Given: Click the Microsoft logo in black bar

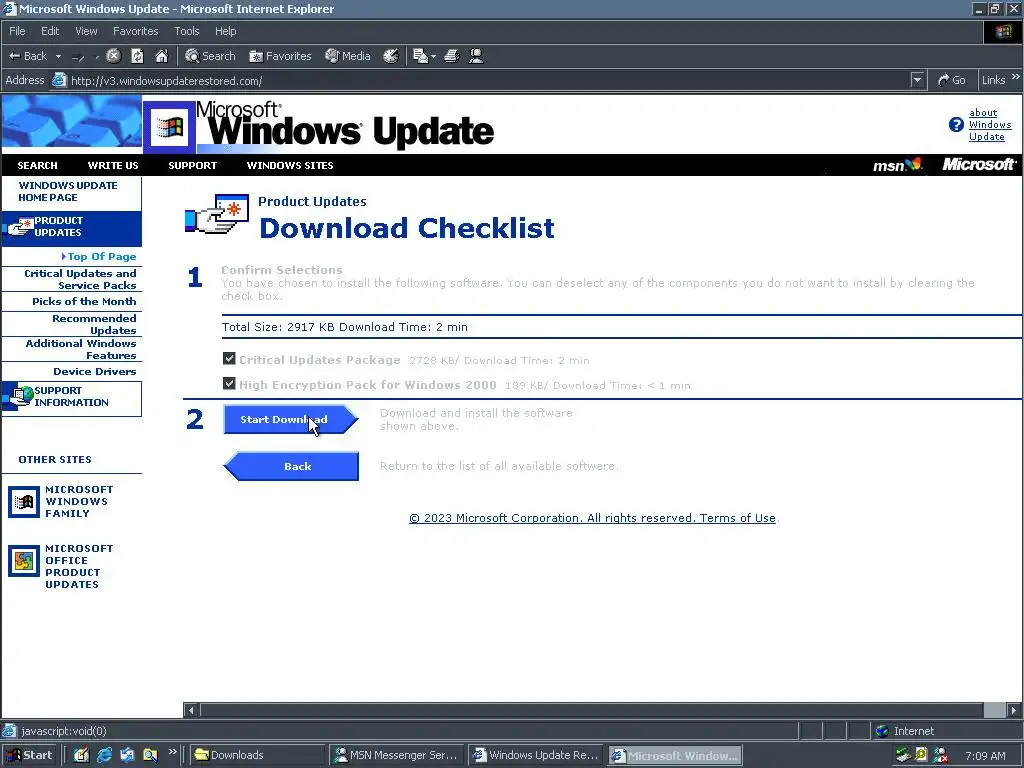Looking at the screenshot, I should 978,165.
